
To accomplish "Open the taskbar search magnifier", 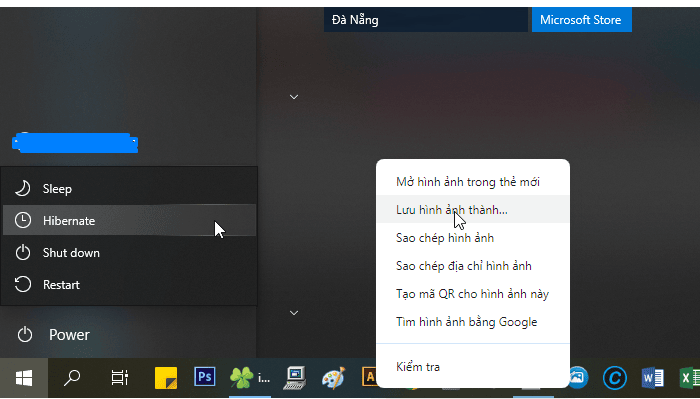I will 72,378.
